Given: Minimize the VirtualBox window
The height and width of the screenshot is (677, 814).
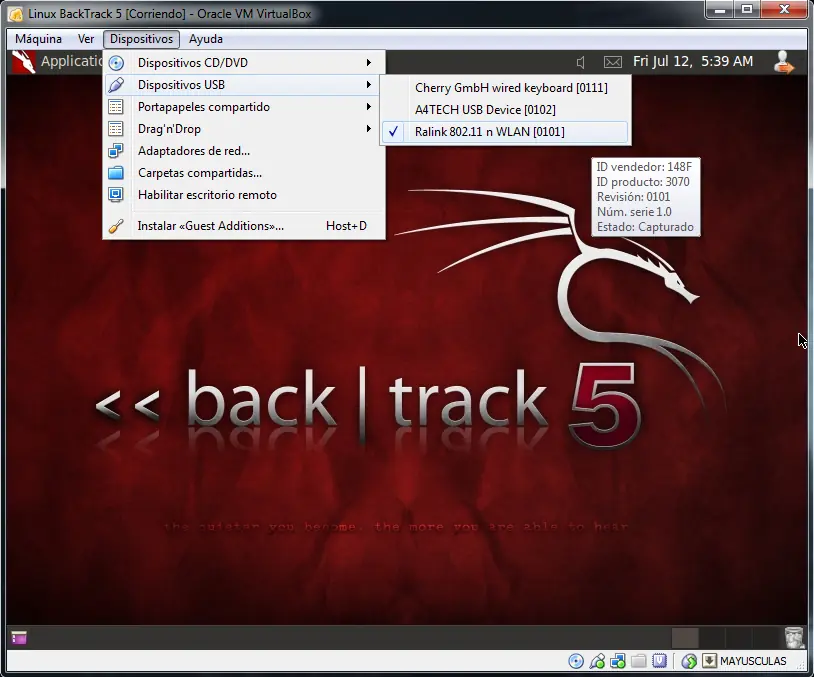Looking at the screenshot, I should click(x=720, y=9).
